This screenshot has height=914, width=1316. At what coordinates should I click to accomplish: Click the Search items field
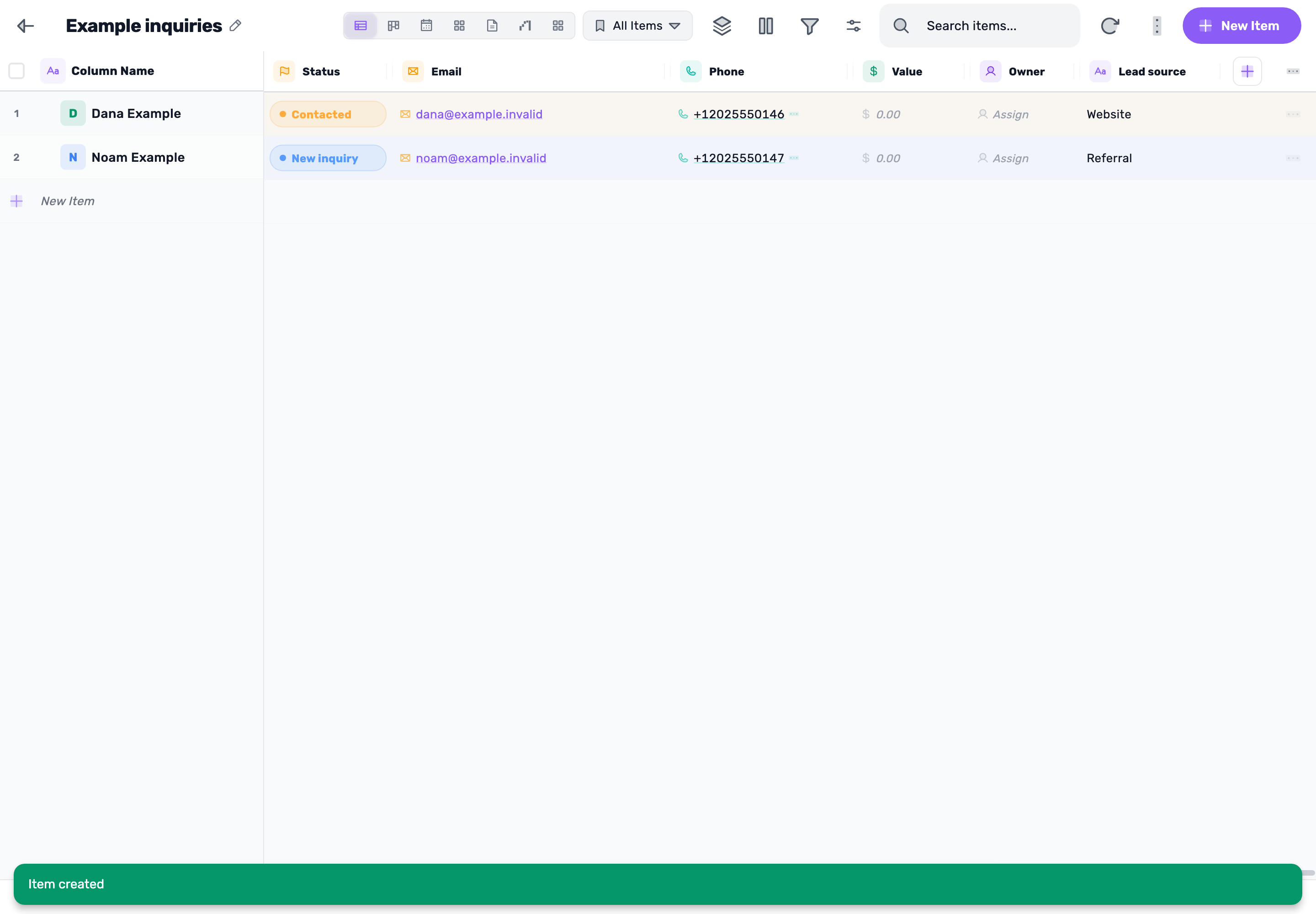click(x=979, y=26)
